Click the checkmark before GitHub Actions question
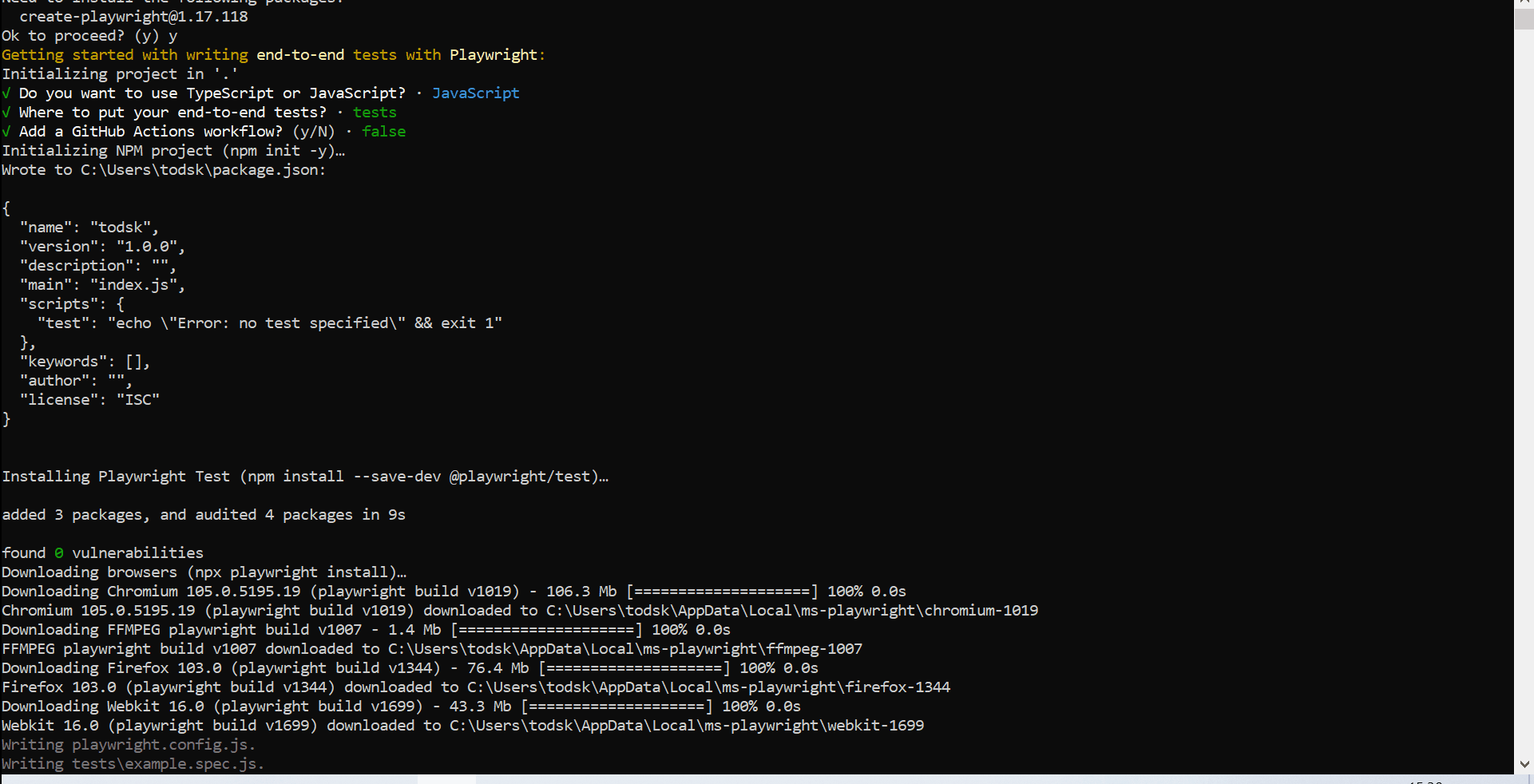The width and height of the screenshot is (1534, 784). coord(6,132)
